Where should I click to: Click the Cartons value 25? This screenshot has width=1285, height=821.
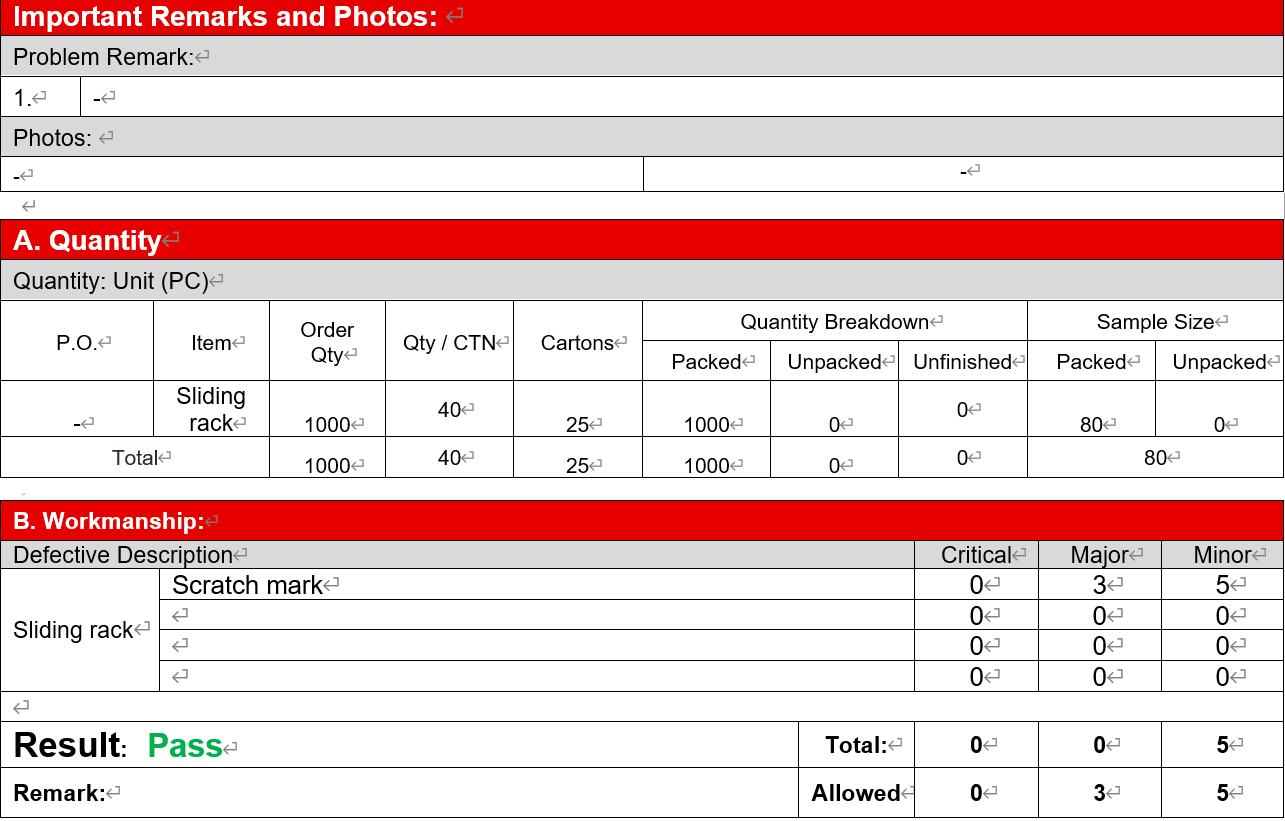click(x=577, y=424)
